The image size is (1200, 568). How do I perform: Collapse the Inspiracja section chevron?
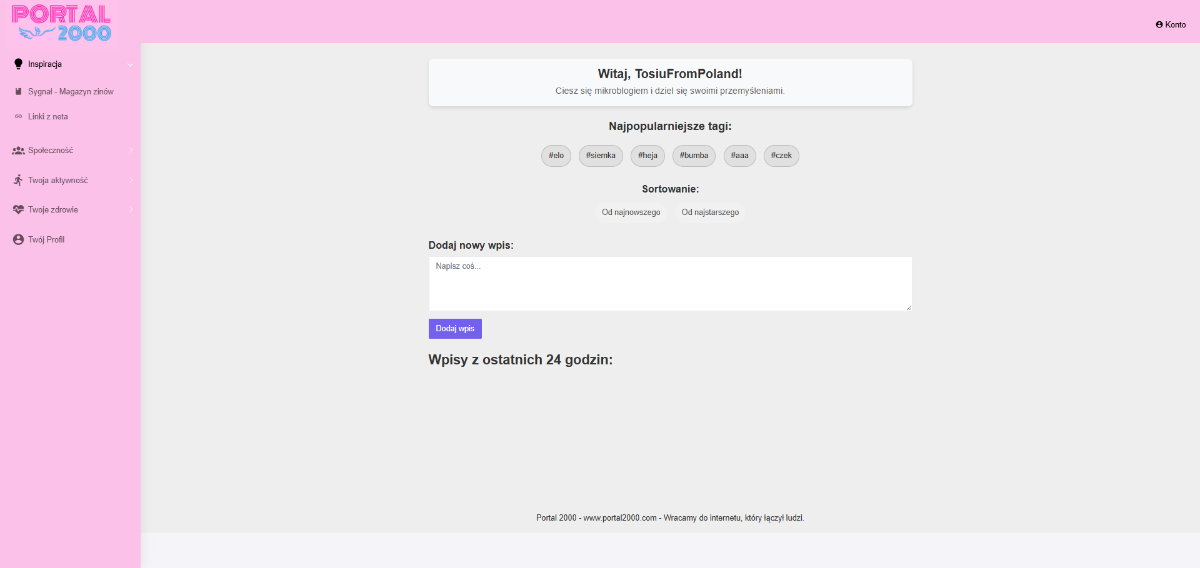tap(130, 64)
